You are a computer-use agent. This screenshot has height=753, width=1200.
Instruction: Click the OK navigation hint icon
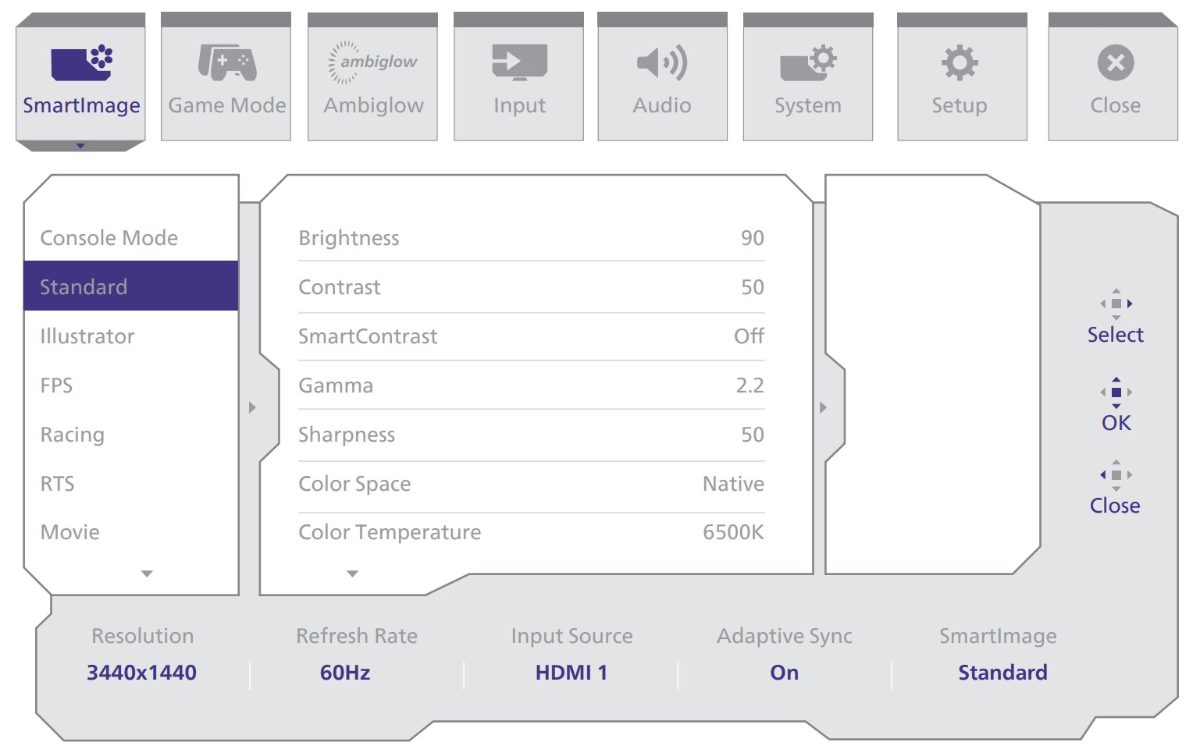click(1116, 391)
